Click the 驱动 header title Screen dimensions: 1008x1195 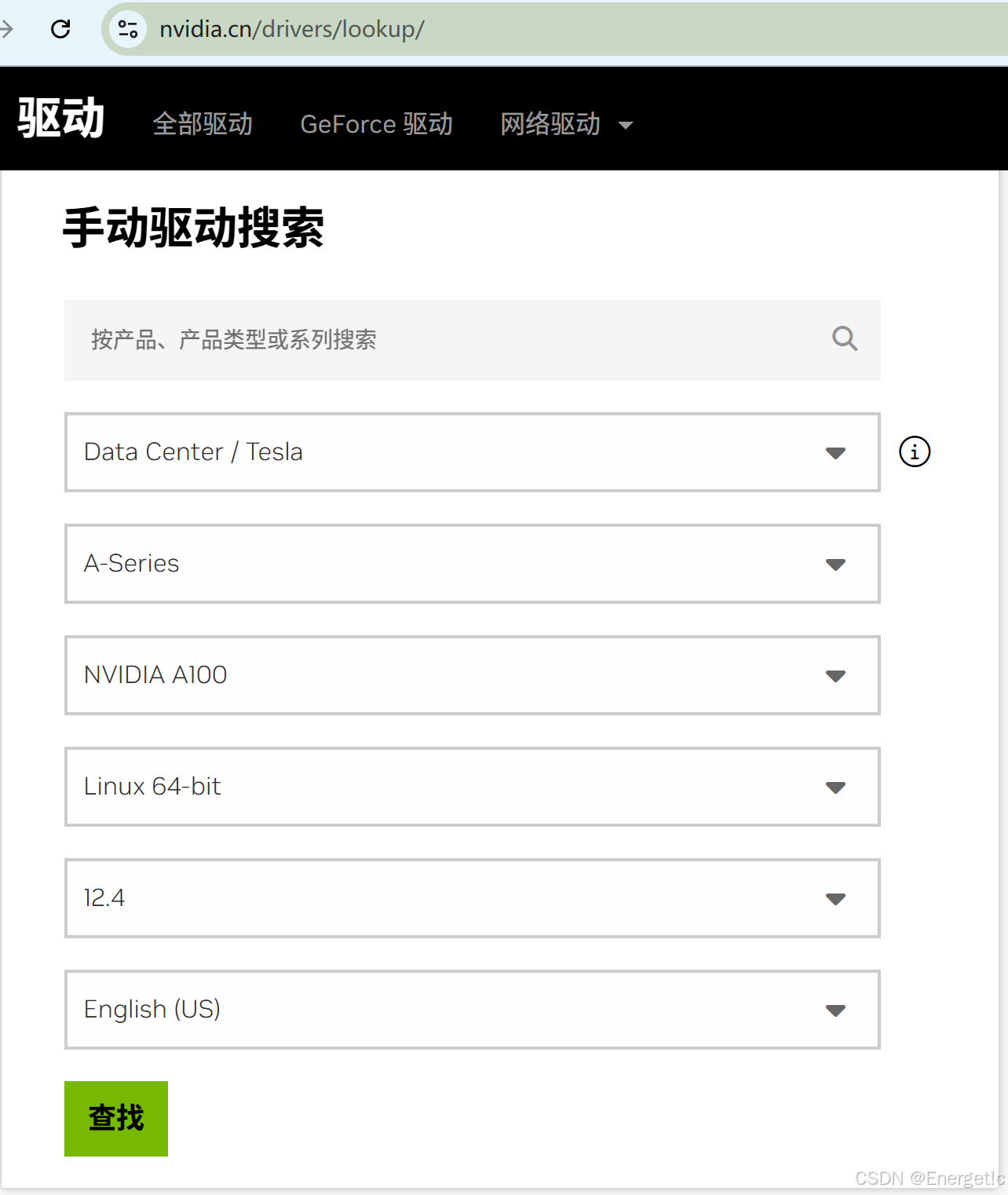pyautogui.click(x=61, y=119)
